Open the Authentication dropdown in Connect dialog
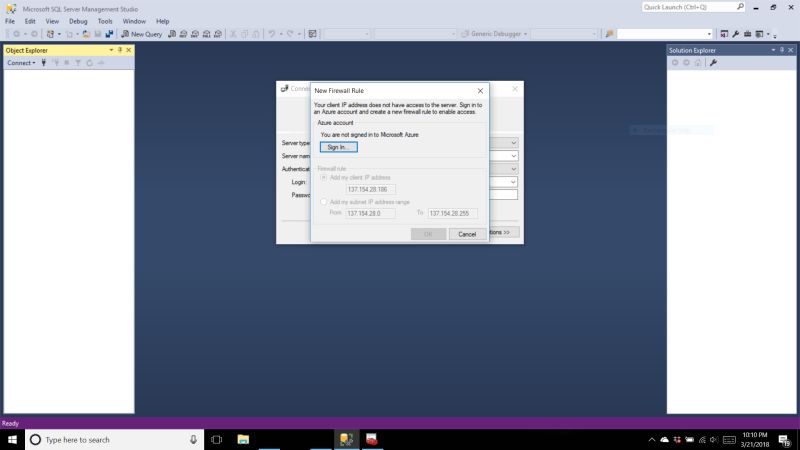The width and height of the screenshot is (800, 450). [x=513, y=169]
